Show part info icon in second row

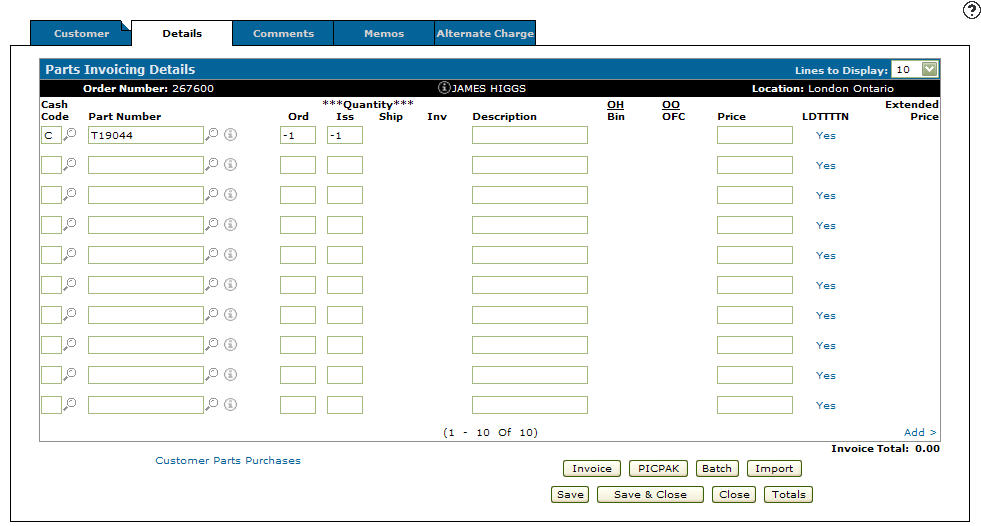click(x=230, y=164)
